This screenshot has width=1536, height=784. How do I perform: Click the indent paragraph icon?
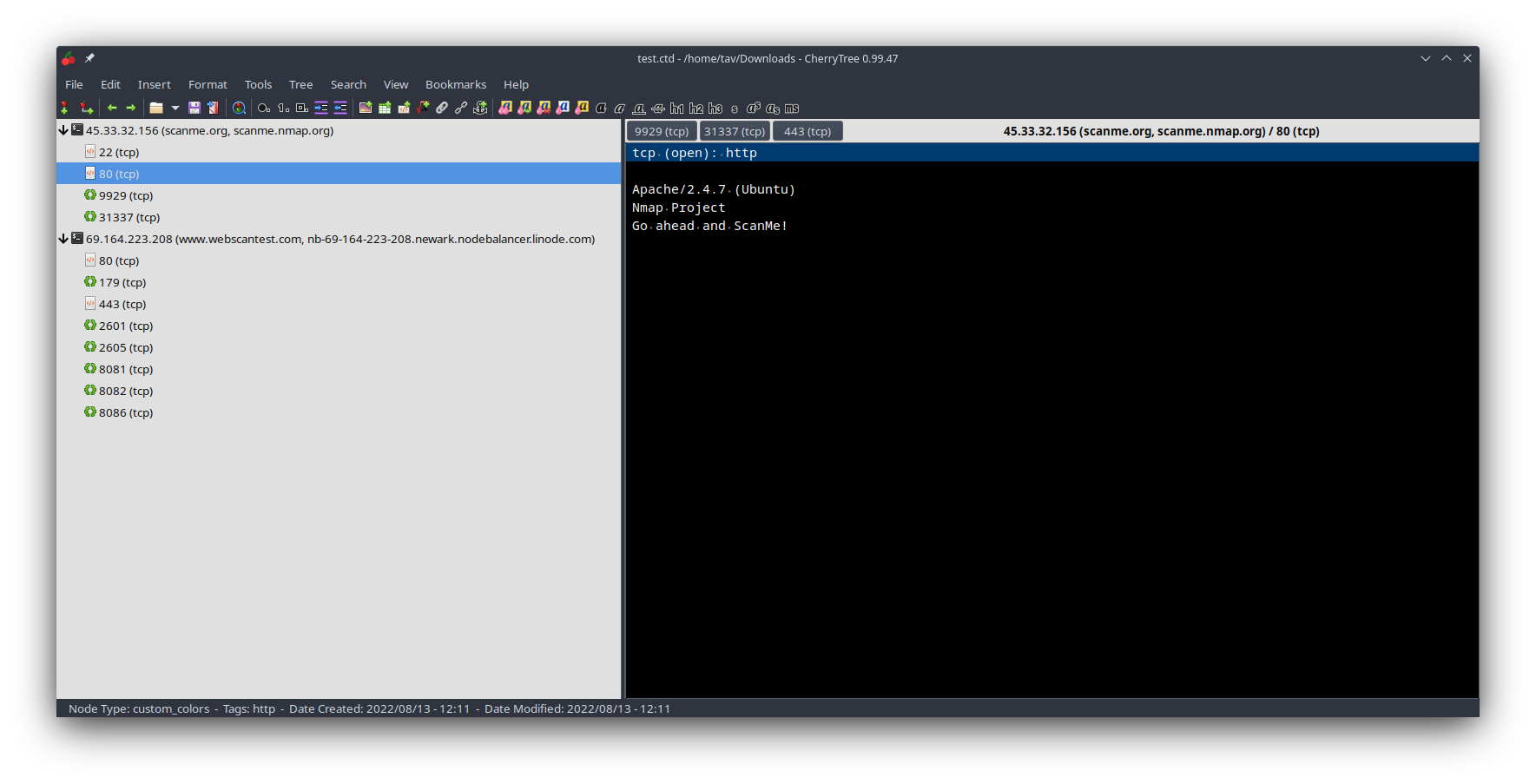click(321, 108)
